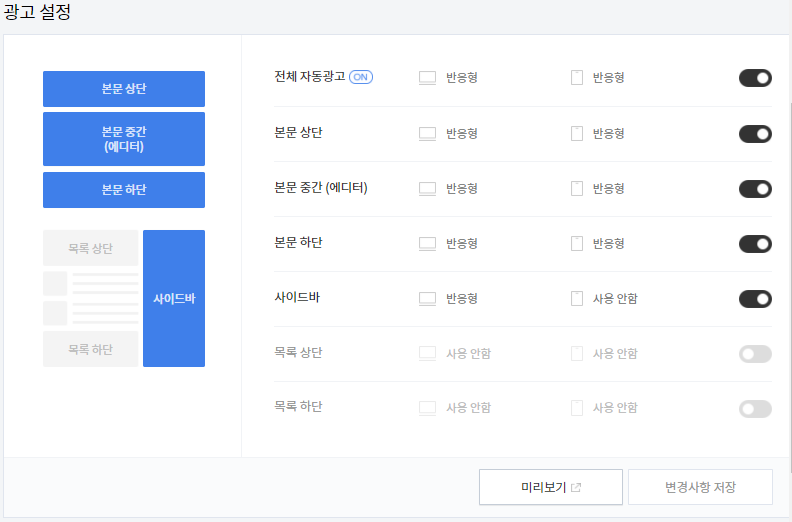Click the ON badge beside 전체 자동광고
This screenshot has height=522, width=792.
(361, 77)
